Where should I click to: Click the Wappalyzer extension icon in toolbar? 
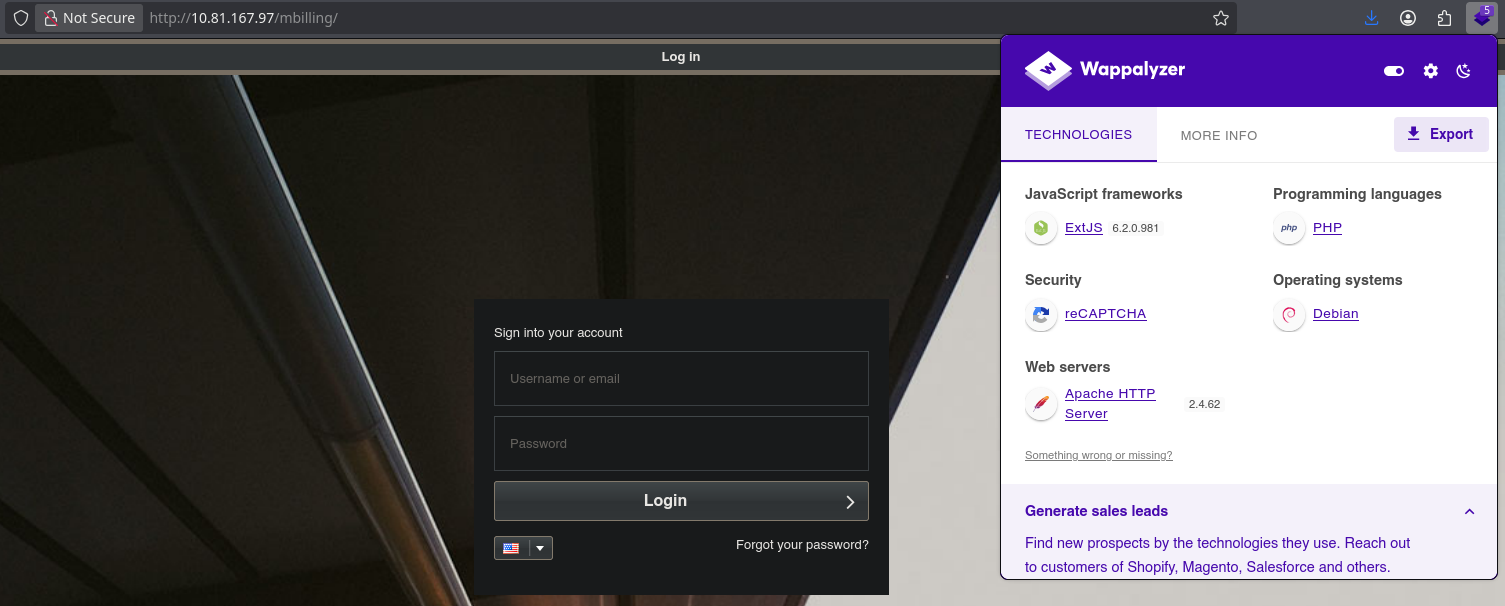[x=1481, y=18]
